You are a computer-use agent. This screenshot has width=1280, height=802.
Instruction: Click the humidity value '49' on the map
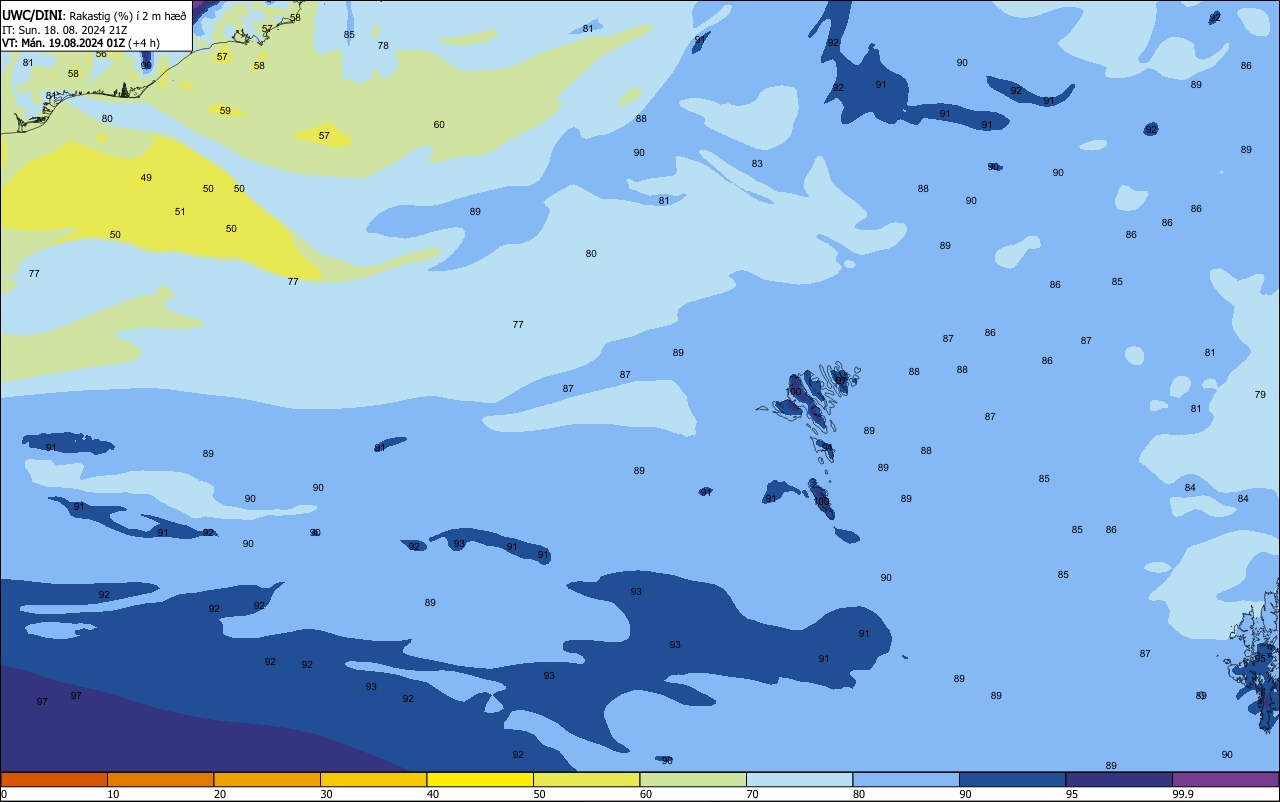click(x=146, y=178)
